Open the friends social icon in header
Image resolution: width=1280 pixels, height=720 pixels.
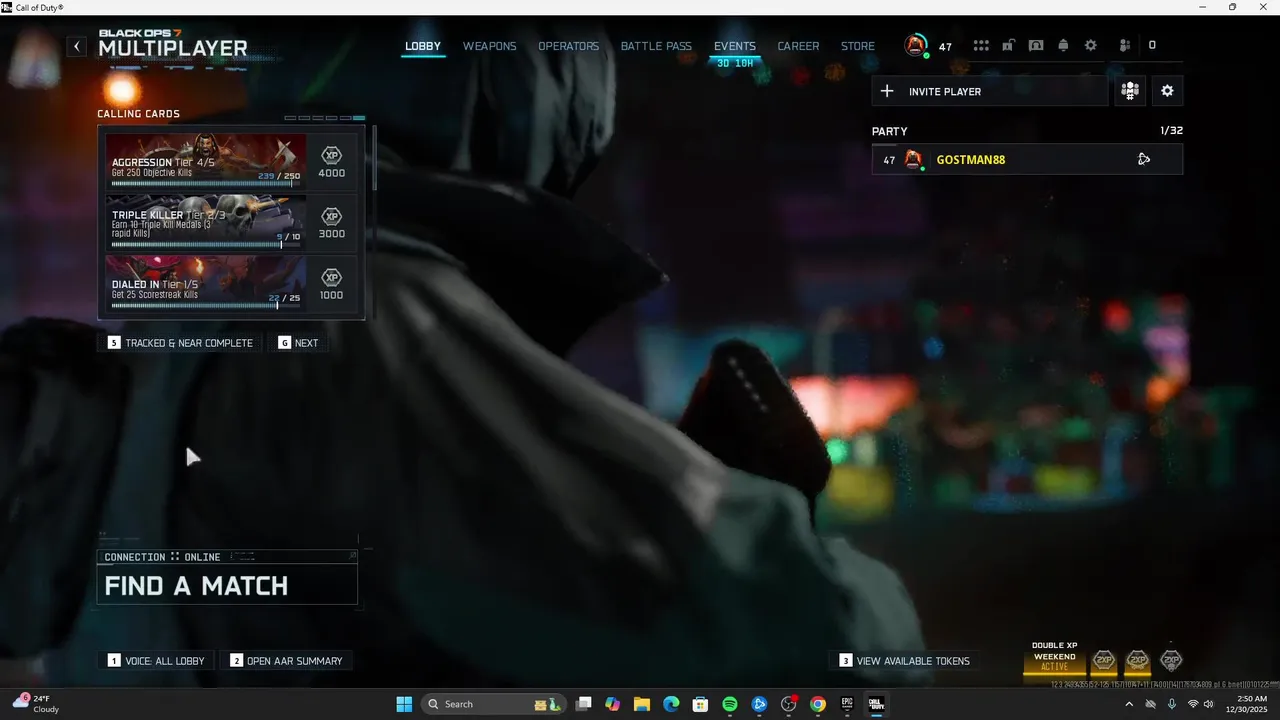[x=1125, y=46]
